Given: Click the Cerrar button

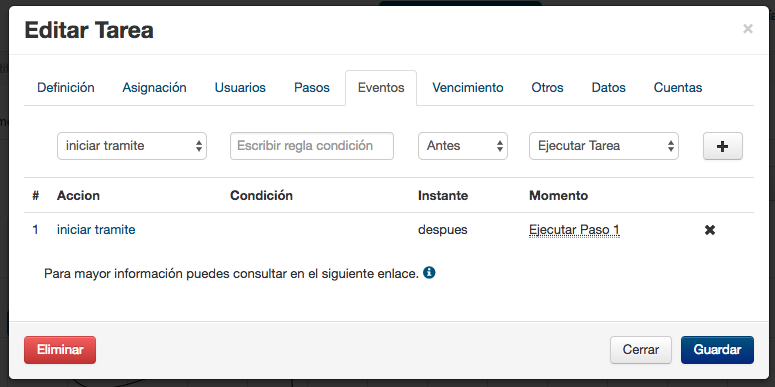Looking at the screenshot, I should pos(641,350).
